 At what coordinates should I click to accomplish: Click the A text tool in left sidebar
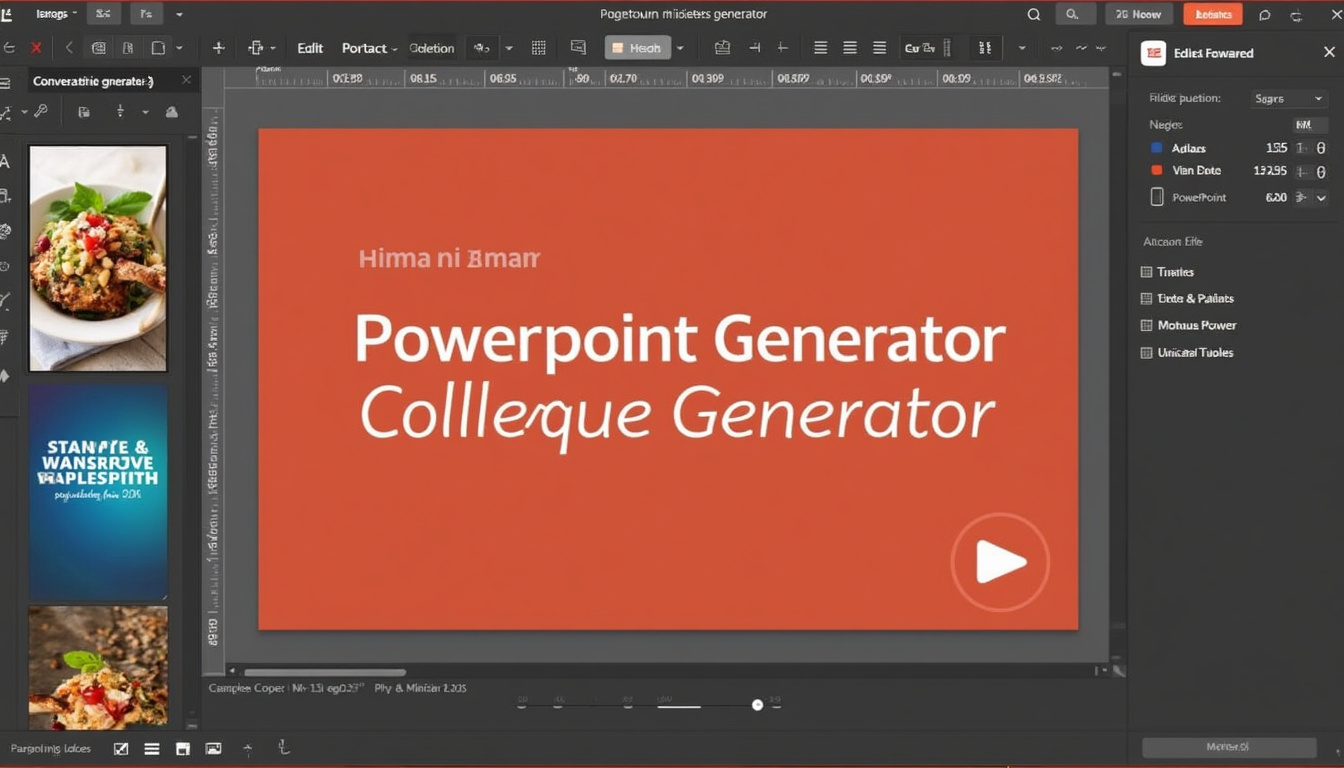(5, 161)
